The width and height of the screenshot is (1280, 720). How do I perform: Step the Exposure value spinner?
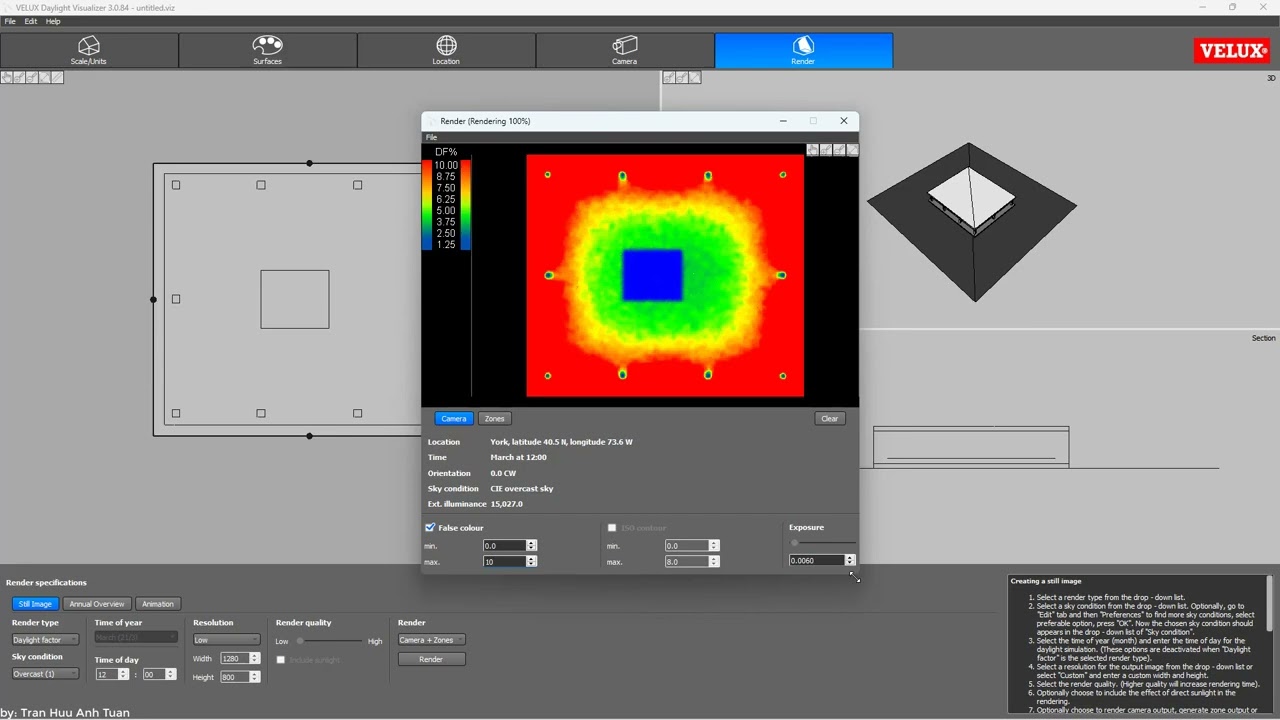tap(850, 560)
